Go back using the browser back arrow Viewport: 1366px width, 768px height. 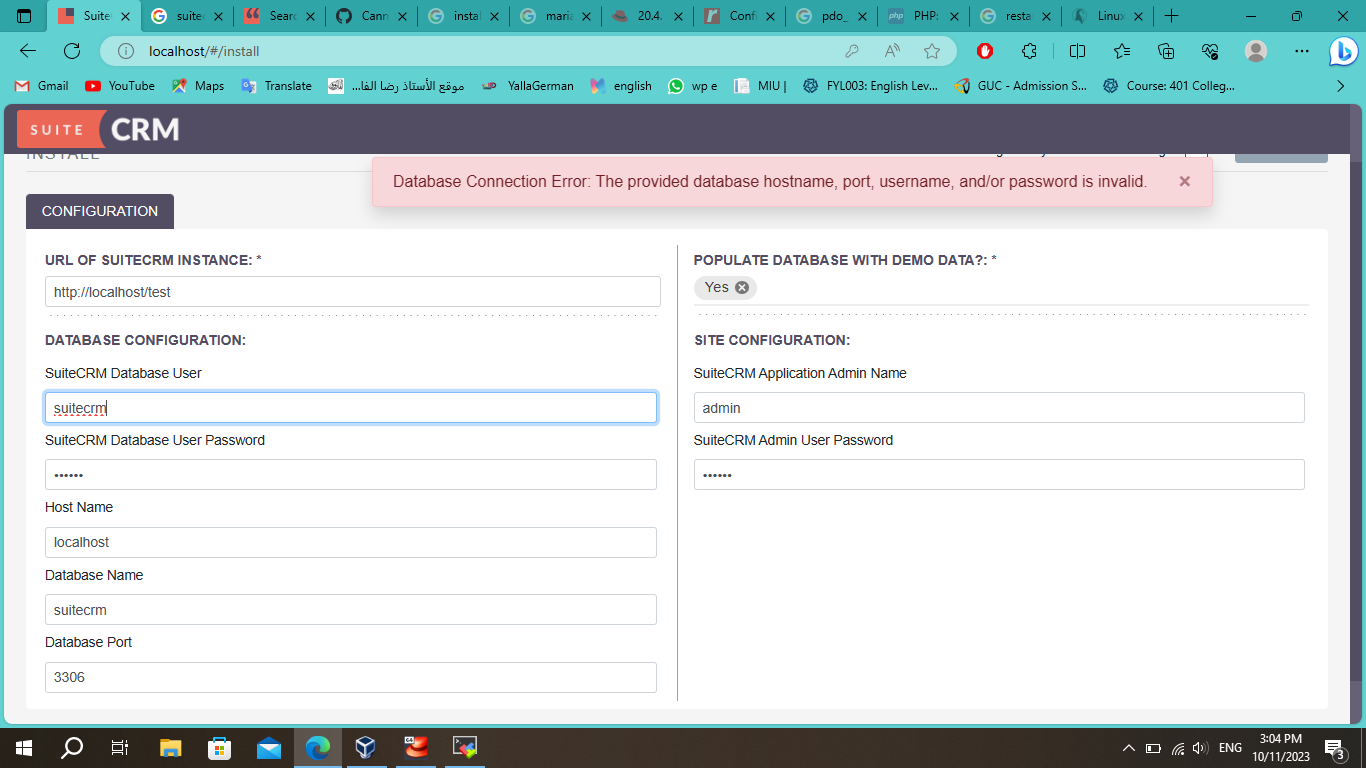[x=28, y=51]
